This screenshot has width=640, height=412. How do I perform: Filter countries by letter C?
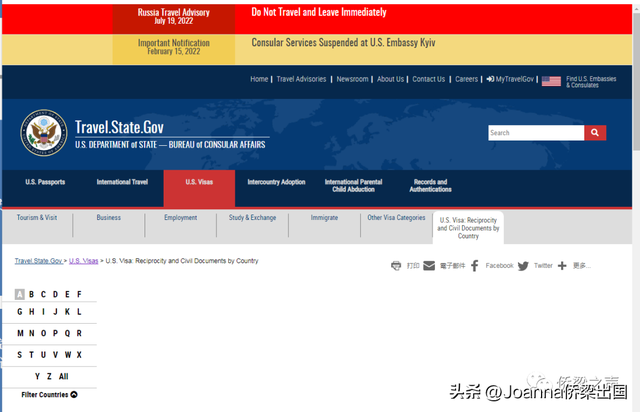(43, 294)
